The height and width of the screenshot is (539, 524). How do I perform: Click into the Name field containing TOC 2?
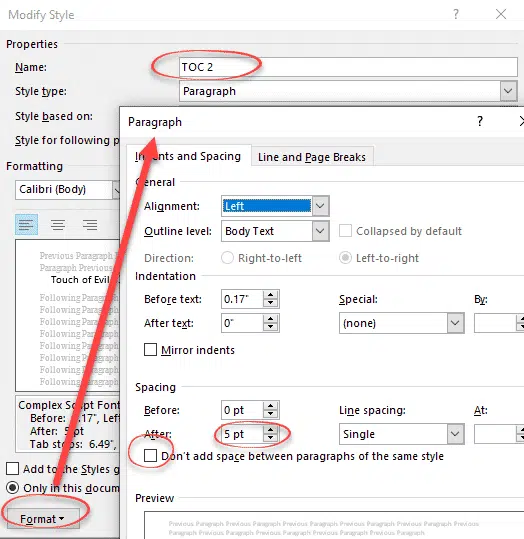point(348,67)
